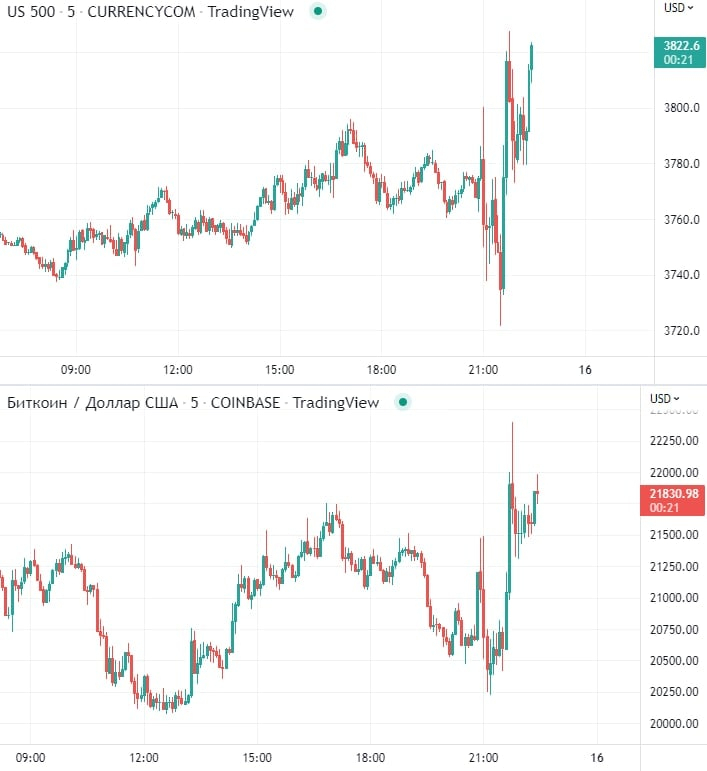Click the 09:00 label on the US 500 time axis

pyautogui.click(x=76, y=370)
